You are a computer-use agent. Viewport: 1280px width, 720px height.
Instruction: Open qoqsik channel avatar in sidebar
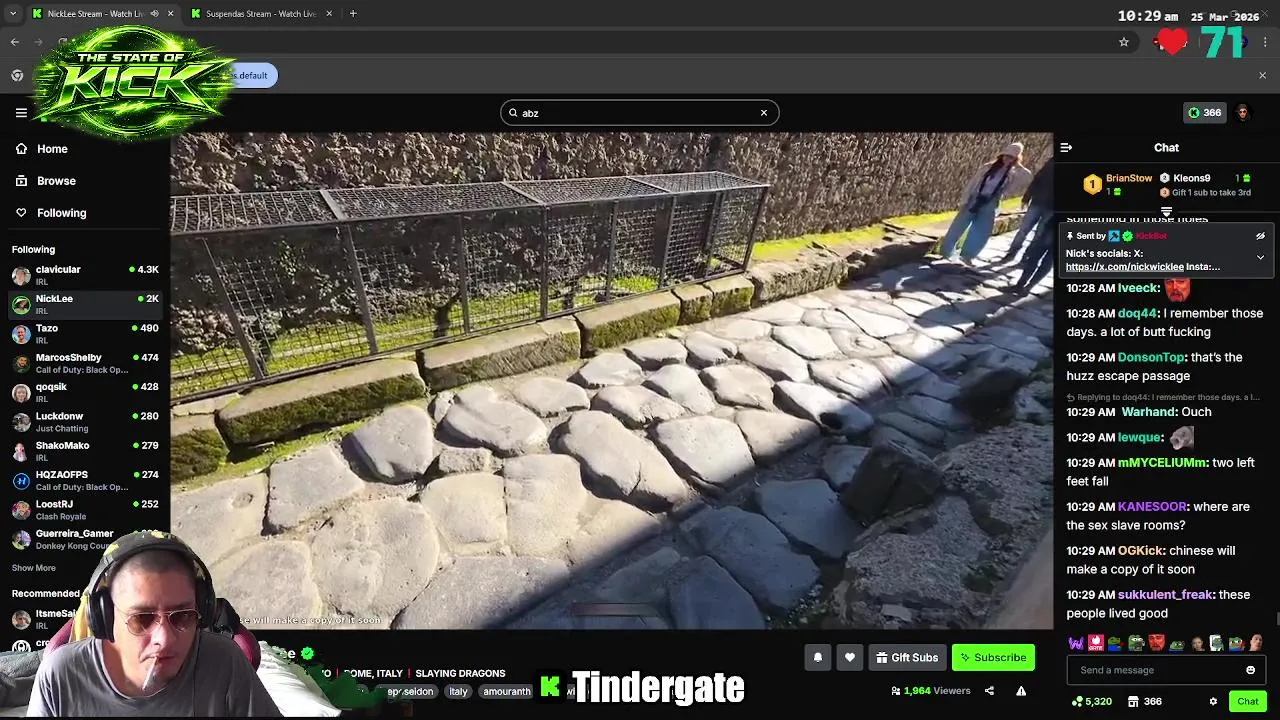pos(21,393)
